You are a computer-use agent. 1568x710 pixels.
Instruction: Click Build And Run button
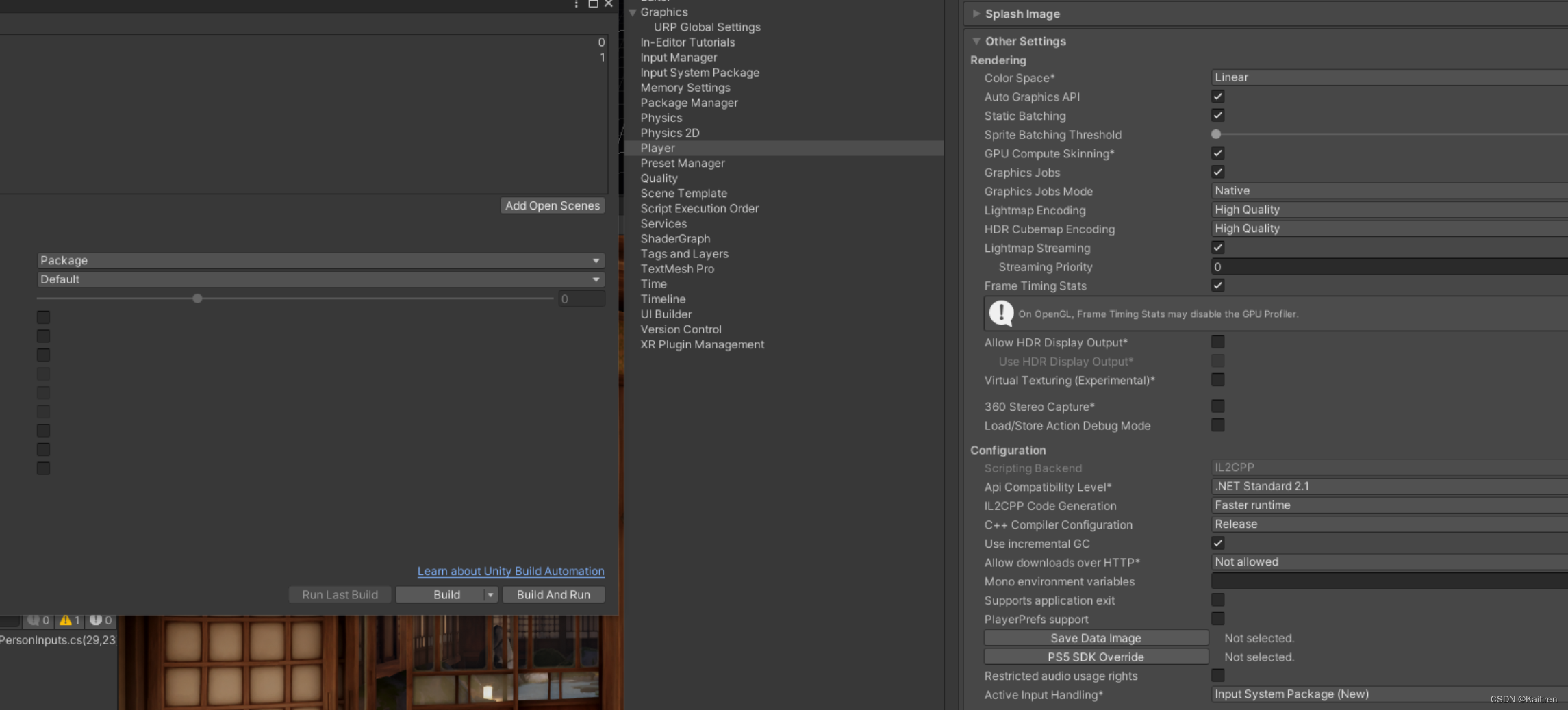click(x=553, y=595)
